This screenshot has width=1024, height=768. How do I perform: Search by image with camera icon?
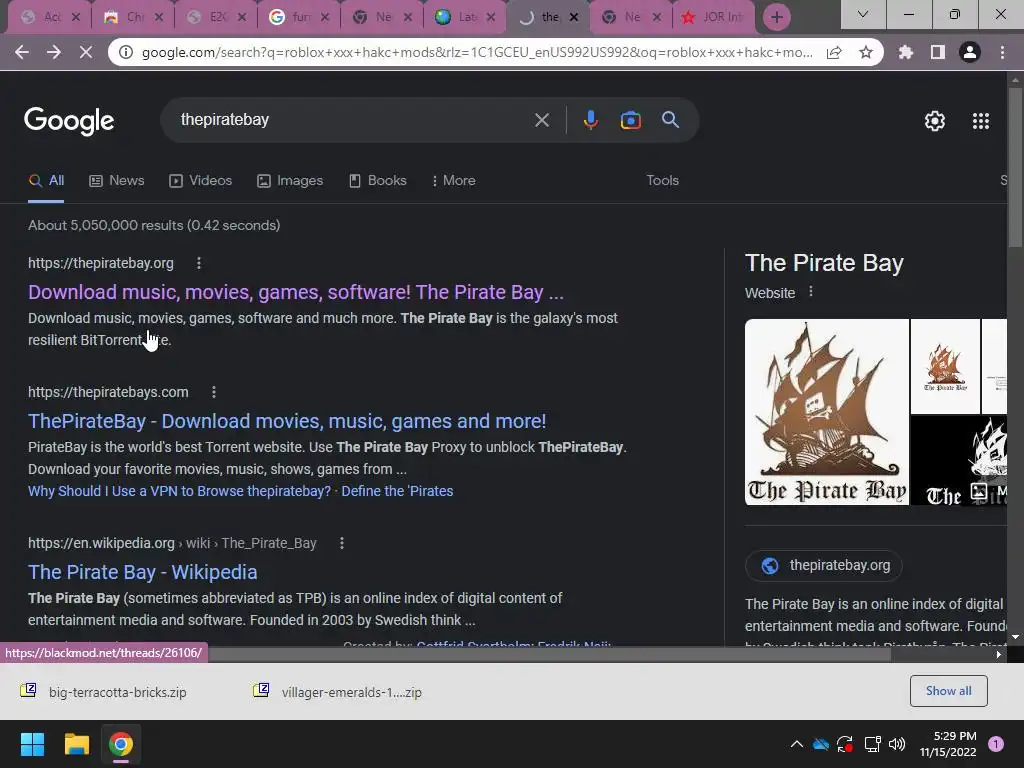point(630,120)
